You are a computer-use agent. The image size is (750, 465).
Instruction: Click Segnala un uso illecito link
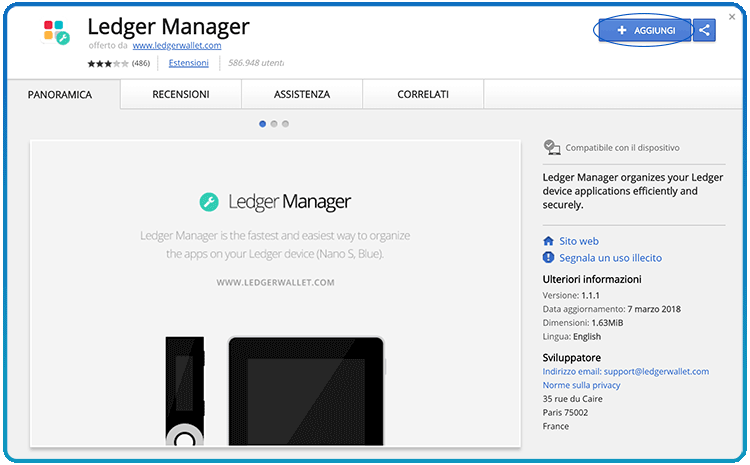tap(610, 258)
